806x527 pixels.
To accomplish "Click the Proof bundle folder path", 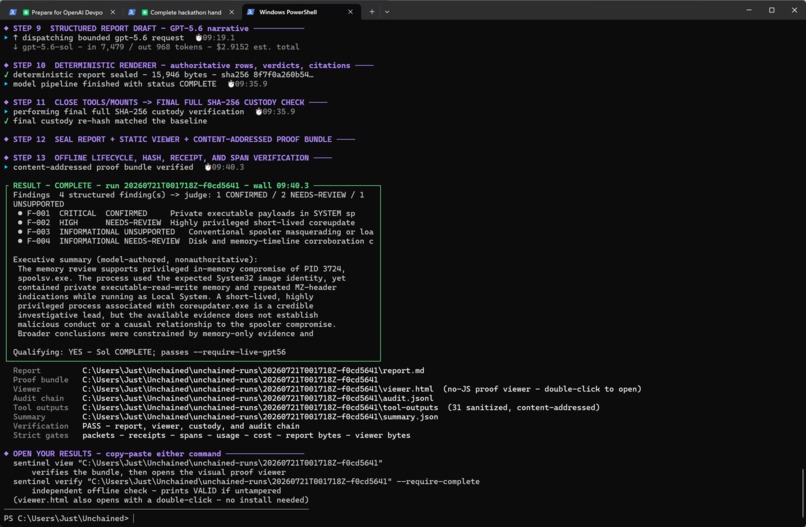I will click(x=230, y=380).
